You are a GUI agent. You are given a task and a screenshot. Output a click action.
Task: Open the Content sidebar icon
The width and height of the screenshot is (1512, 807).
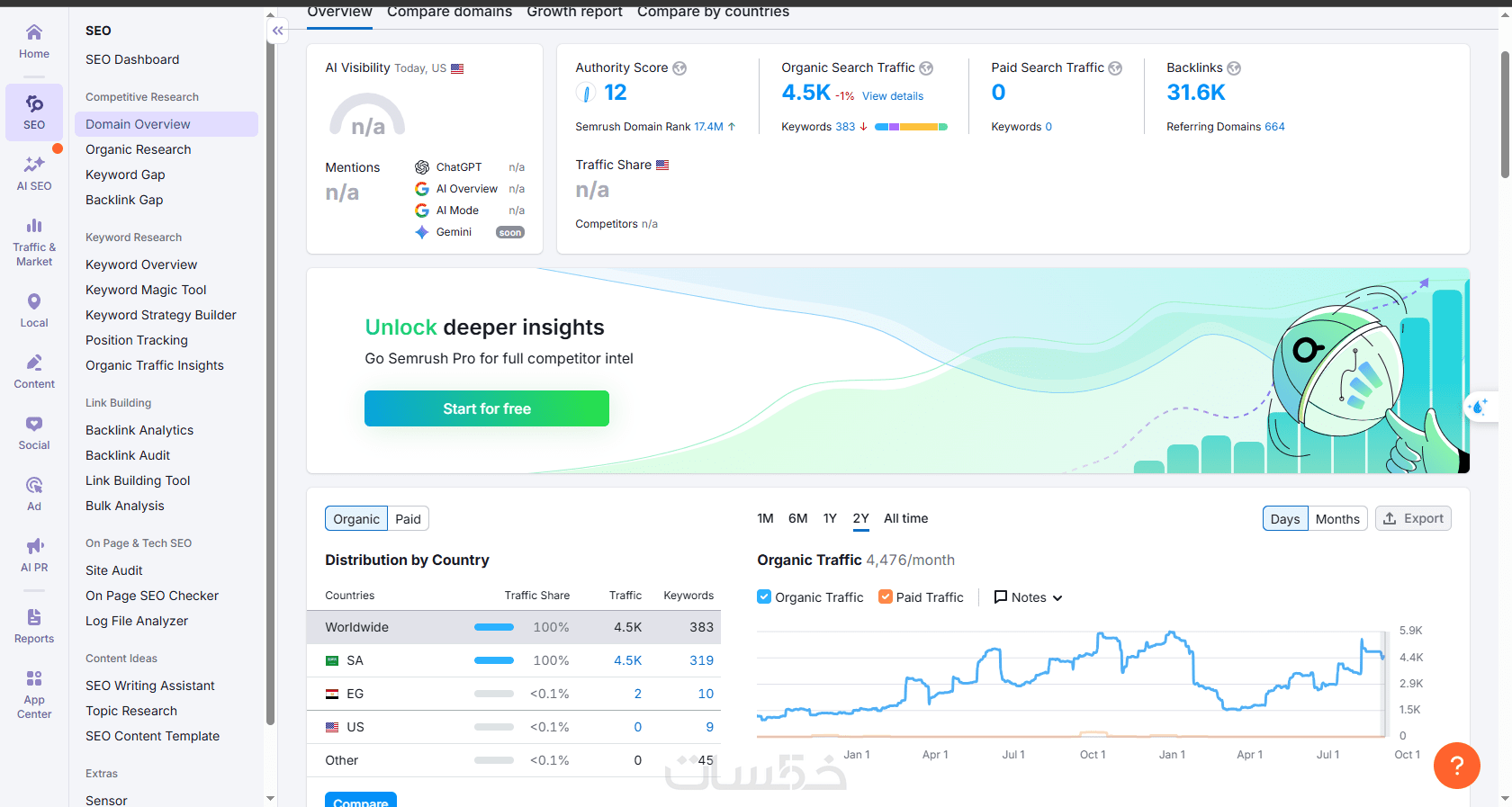tap(34, 371)
